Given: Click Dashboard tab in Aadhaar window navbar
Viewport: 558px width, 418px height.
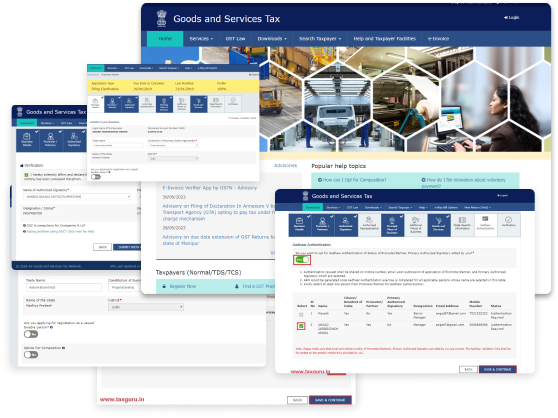Looking at the screenshot, I should pos(313,207).
